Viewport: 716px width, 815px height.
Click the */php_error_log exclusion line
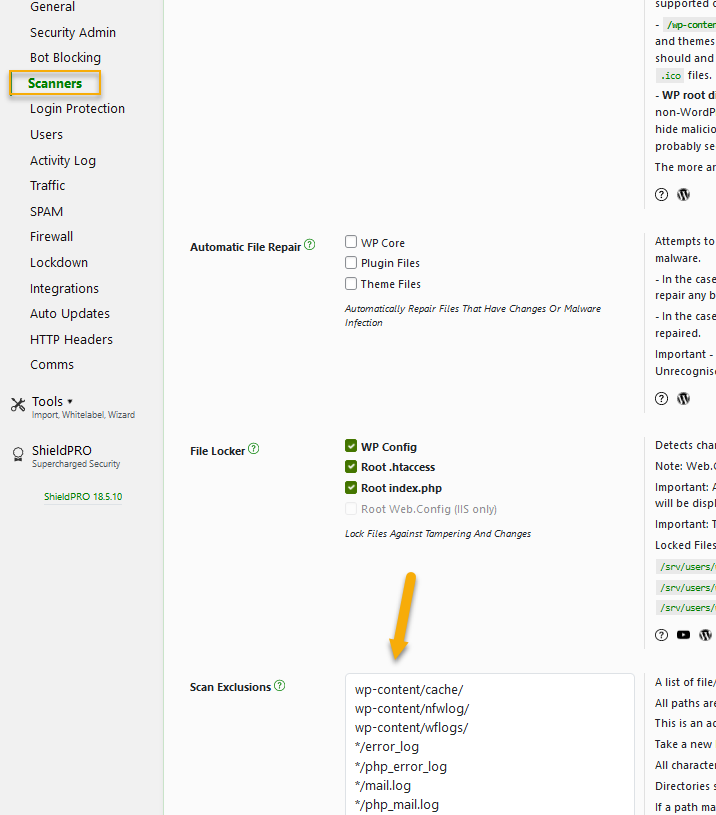click(x=401, y=767)
